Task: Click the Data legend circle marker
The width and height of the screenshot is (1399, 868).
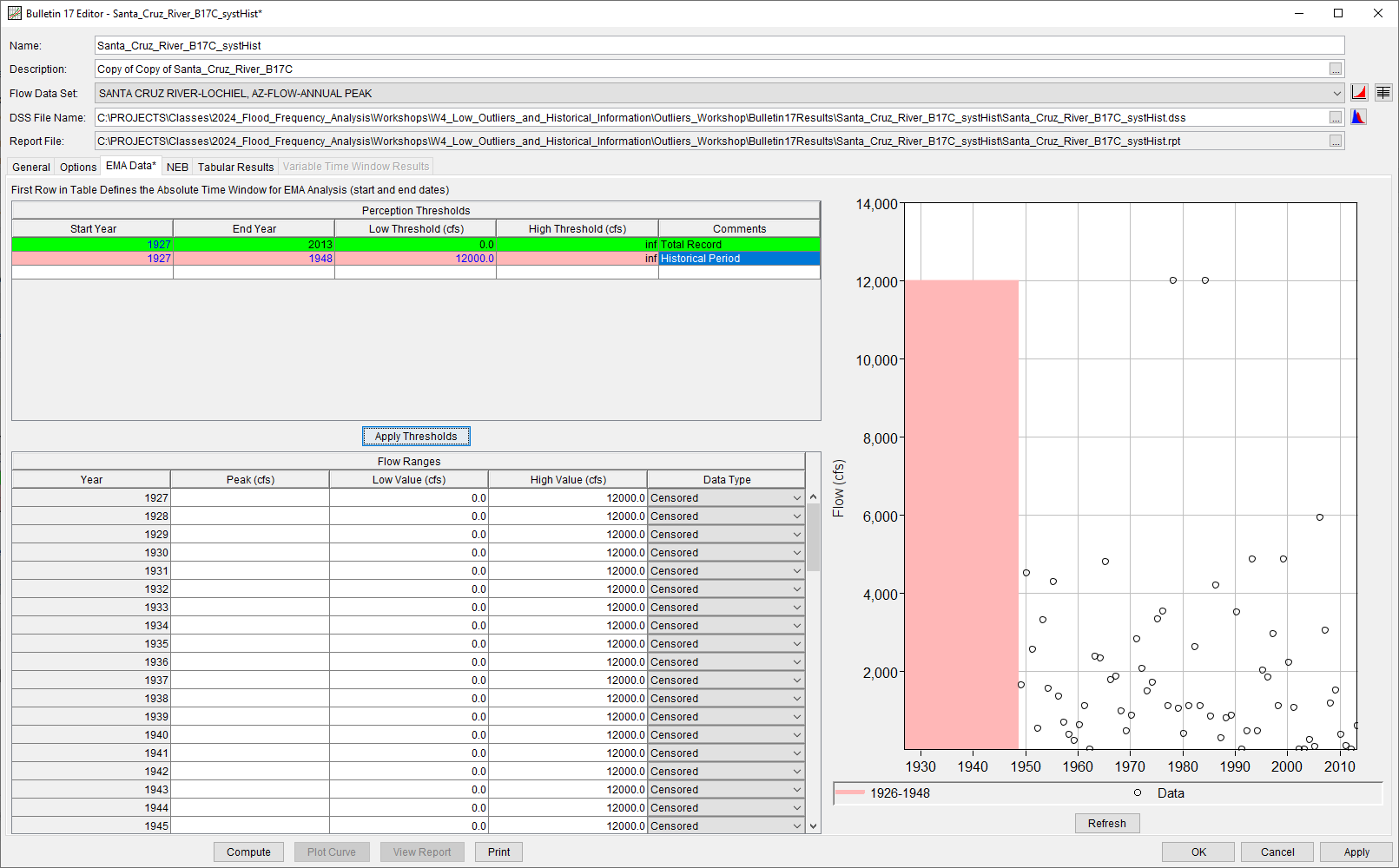Action: pos(1138,792)
